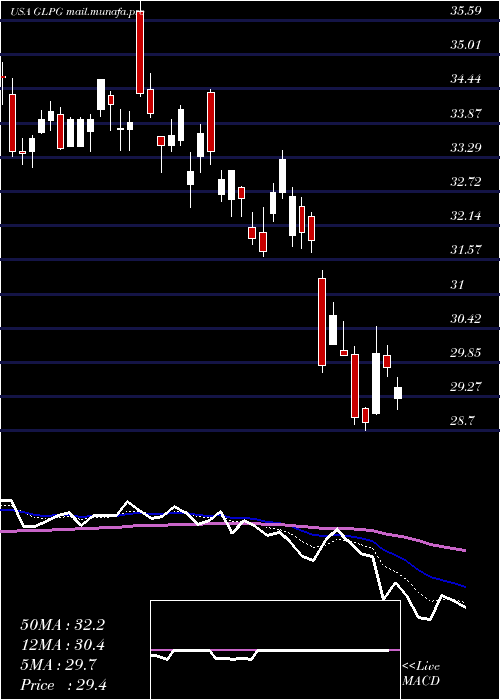Click the last white candle near 29.27
This screenshot has height=700, width=500.
(398, 393)
